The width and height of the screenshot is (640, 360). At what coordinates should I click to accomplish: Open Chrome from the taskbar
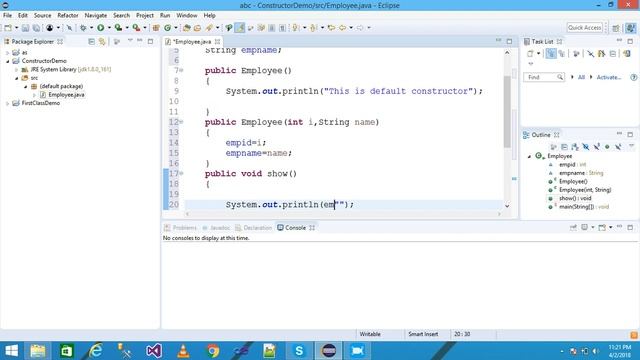213,351
